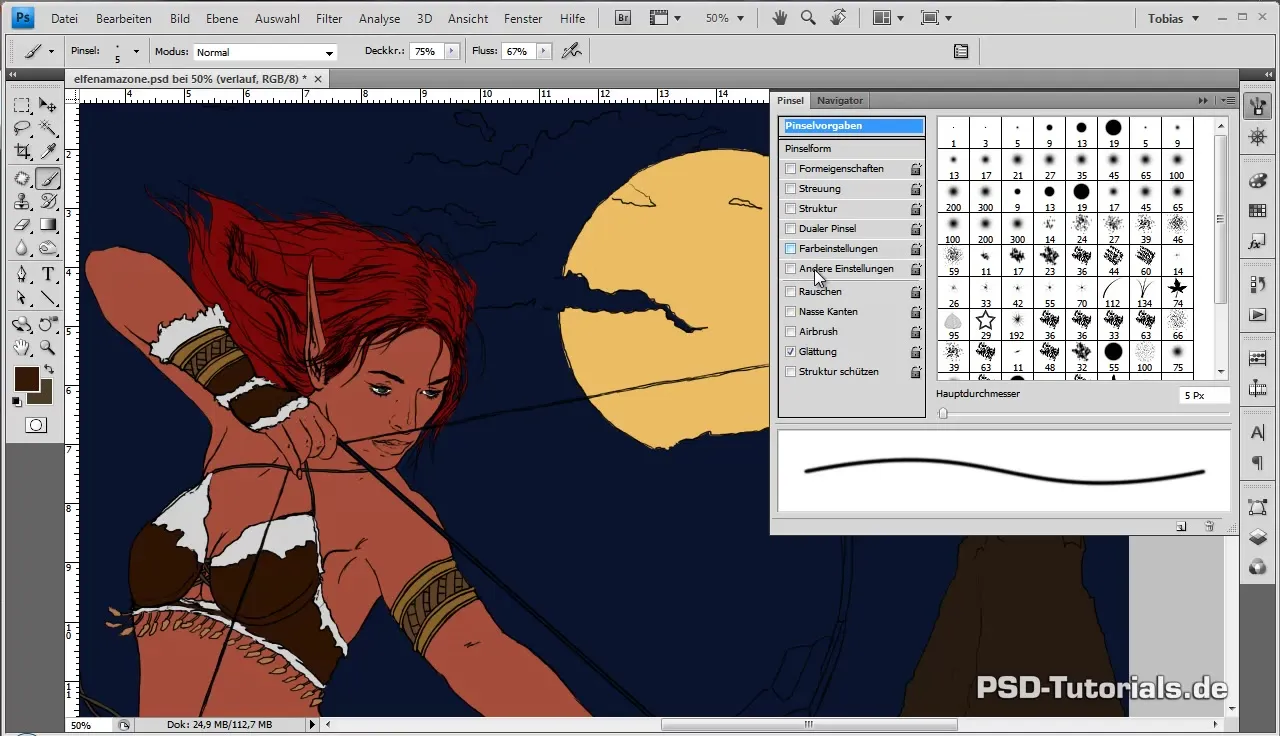Select the Move tool
The height and width of the screenshot is (736, 1280).
point(47,105)
